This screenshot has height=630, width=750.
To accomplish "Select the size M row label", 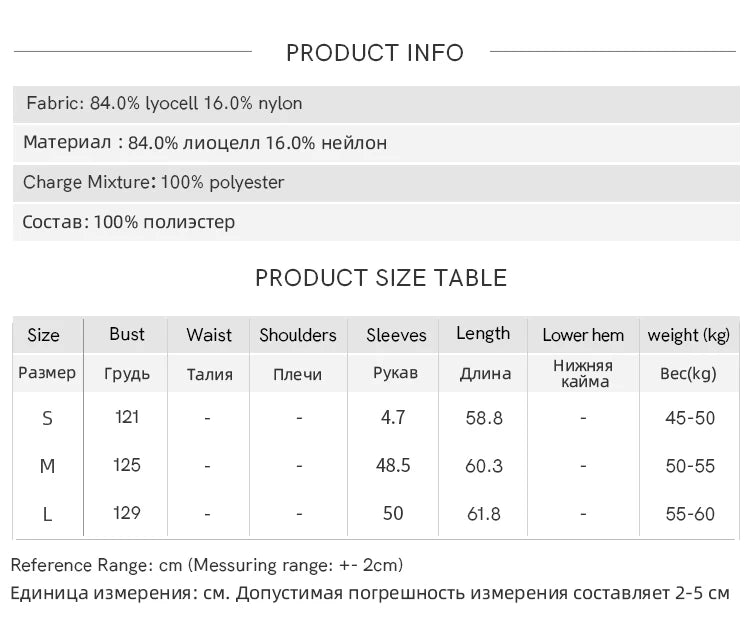I will 47,466.
